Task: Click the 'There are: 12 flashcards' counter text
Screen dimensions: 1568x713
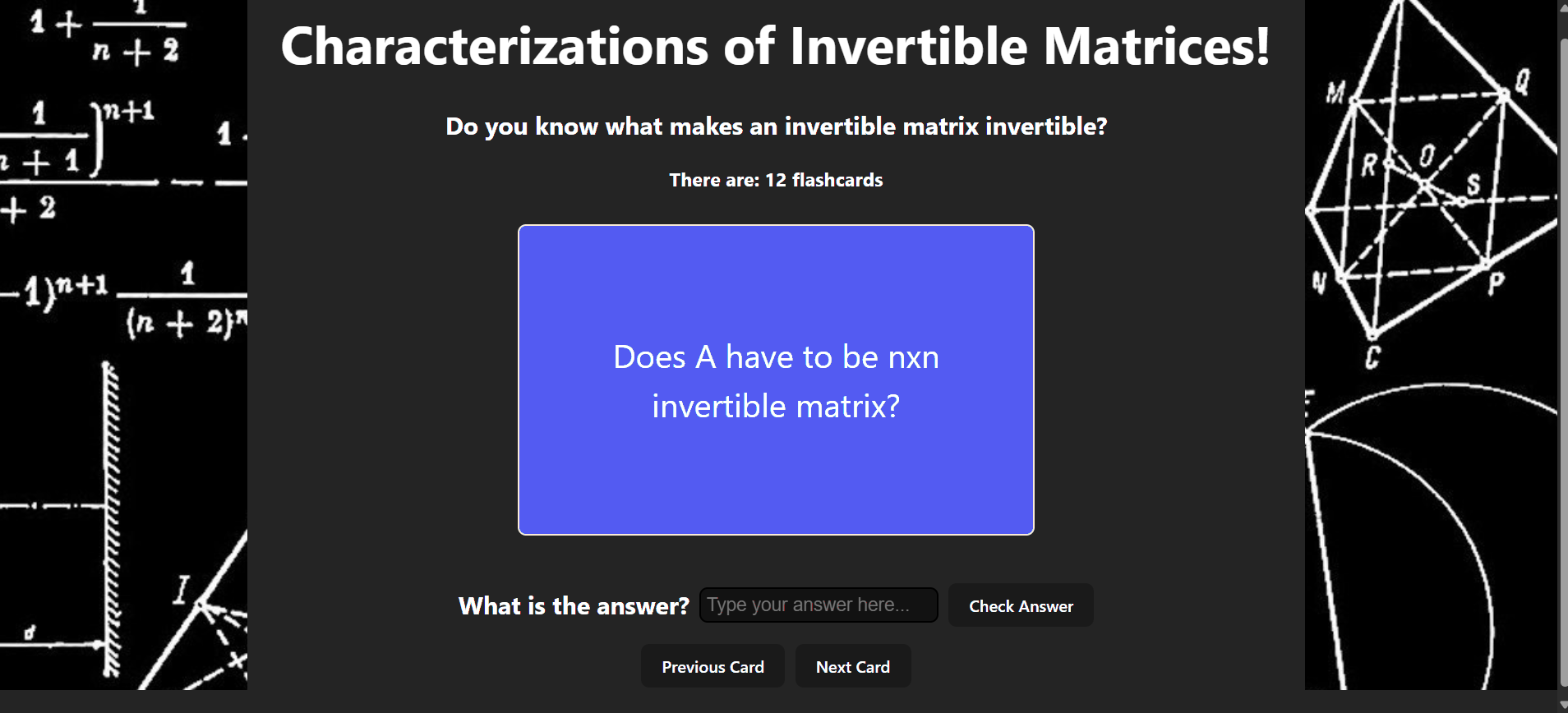Action: tap(776, 180)
